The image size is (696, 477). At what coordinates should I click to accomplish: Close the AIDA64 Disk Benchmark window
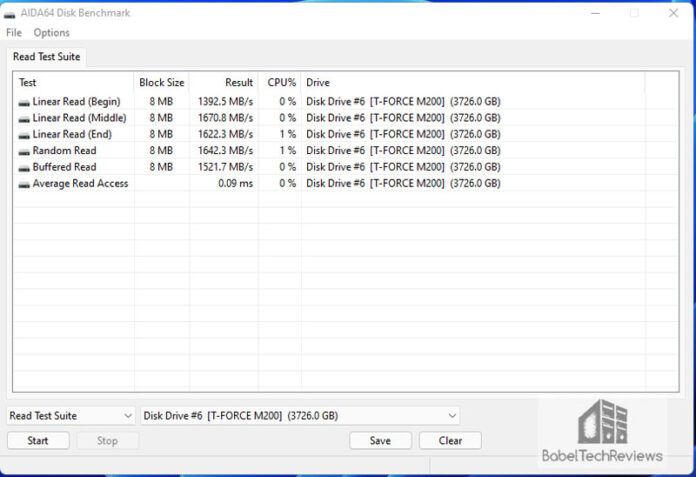point(673,13)
